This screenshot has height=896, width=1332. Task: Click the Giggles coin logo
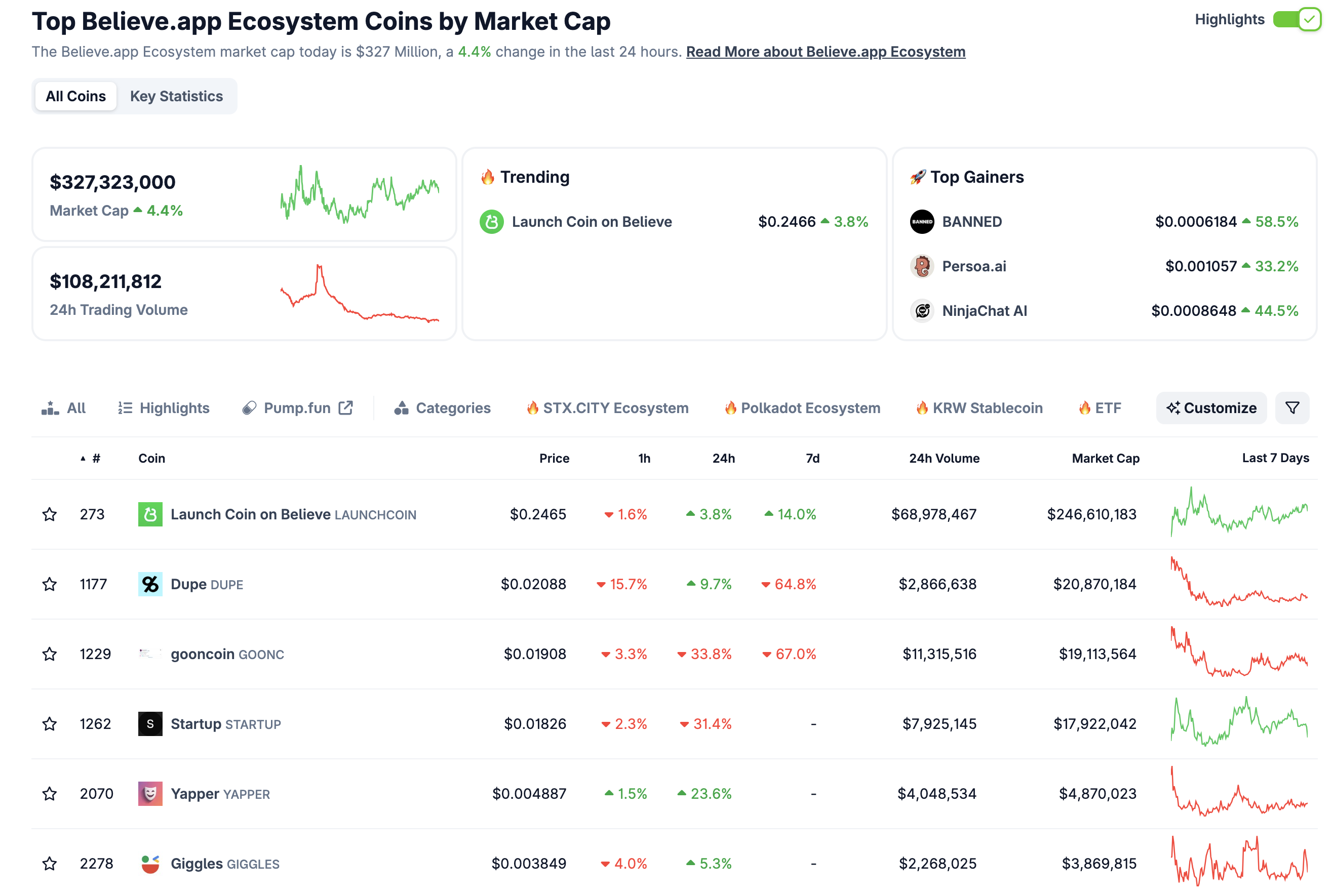pyautogui.click(x=150, y=864)
